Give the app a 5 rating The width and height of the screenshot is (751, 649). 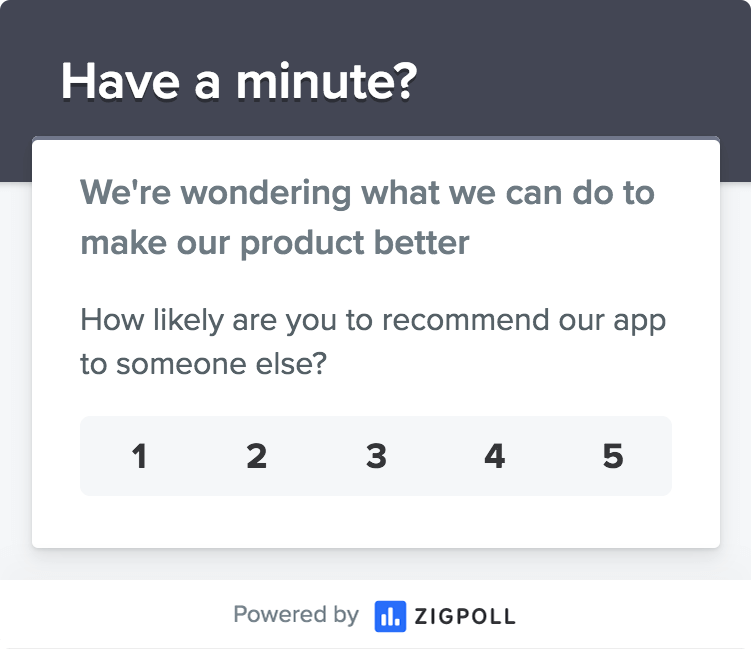point(613,456)
